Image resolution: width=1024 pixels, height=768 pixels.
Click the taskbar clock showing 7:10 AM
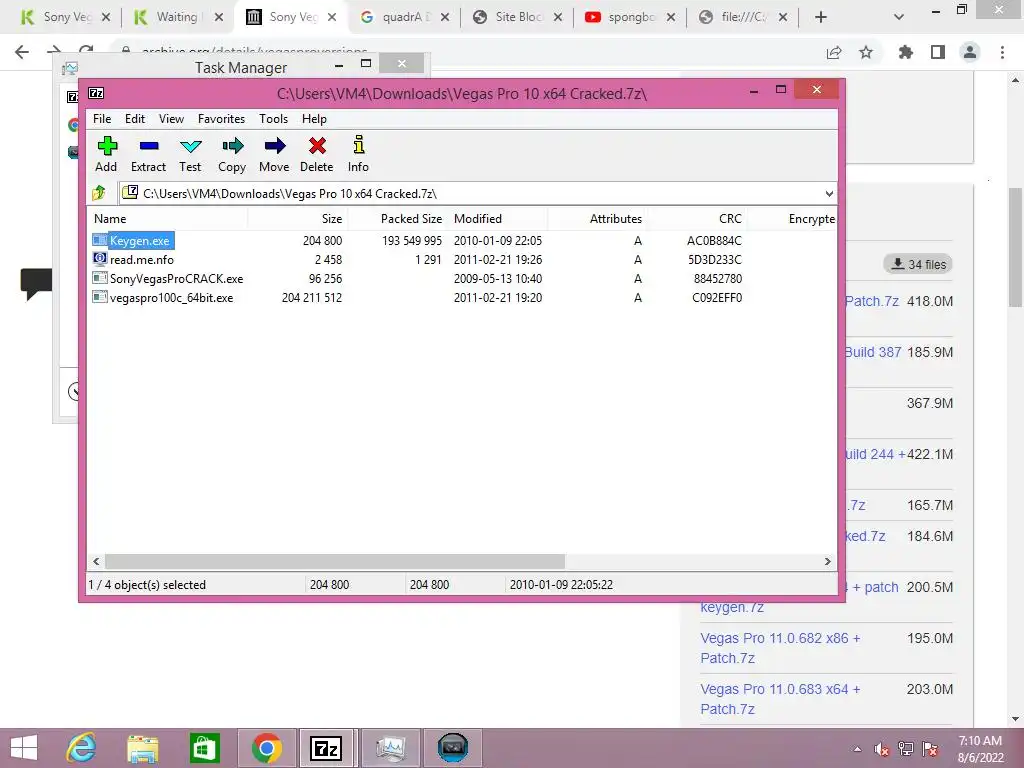(980, 748)
